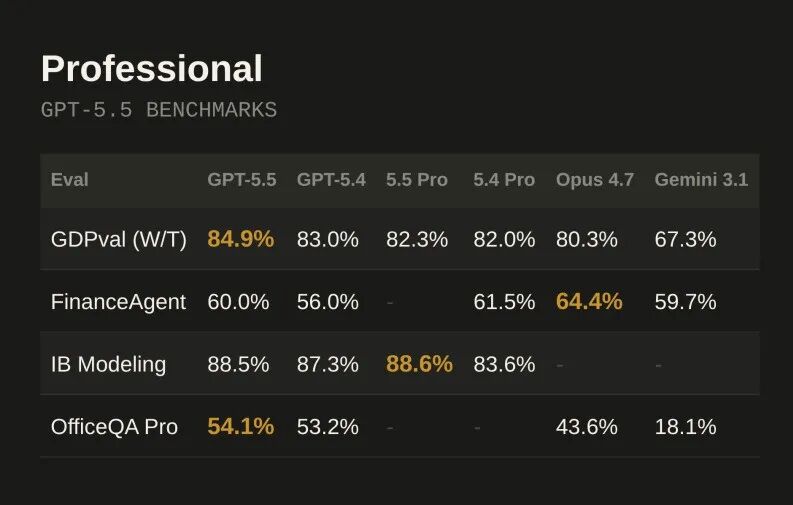Click the OfficeQA Pro row label
The height and width of the screenshot is (505, 793).
click(114, 427)
